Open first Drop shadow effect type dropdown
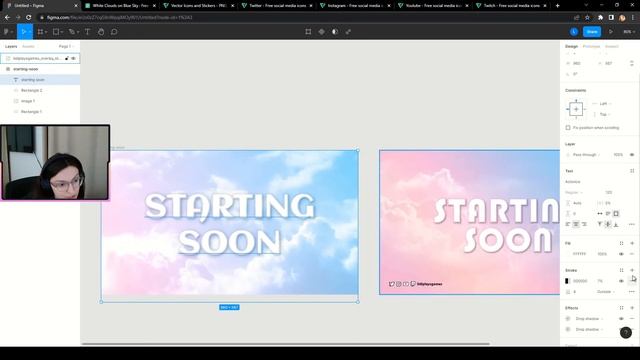 589,318
